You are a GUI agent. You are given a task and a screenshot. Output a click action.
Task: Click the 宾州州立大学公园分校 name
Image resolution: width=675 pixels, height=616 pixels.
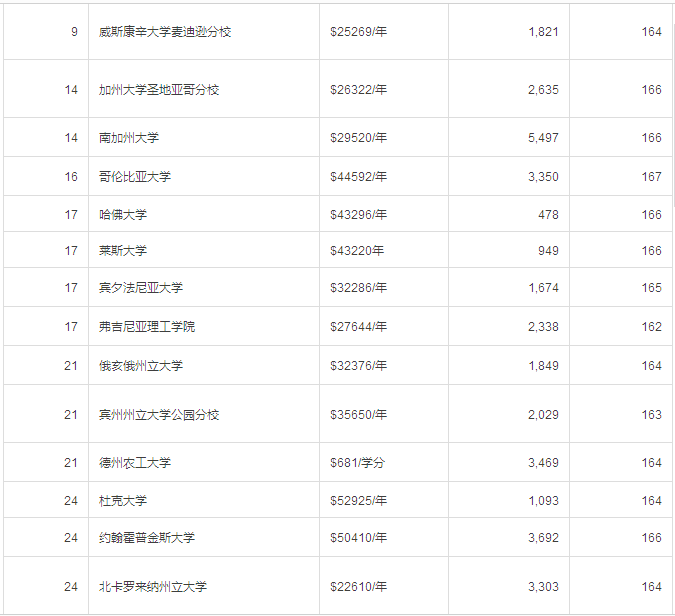click(x=159, y=415)
